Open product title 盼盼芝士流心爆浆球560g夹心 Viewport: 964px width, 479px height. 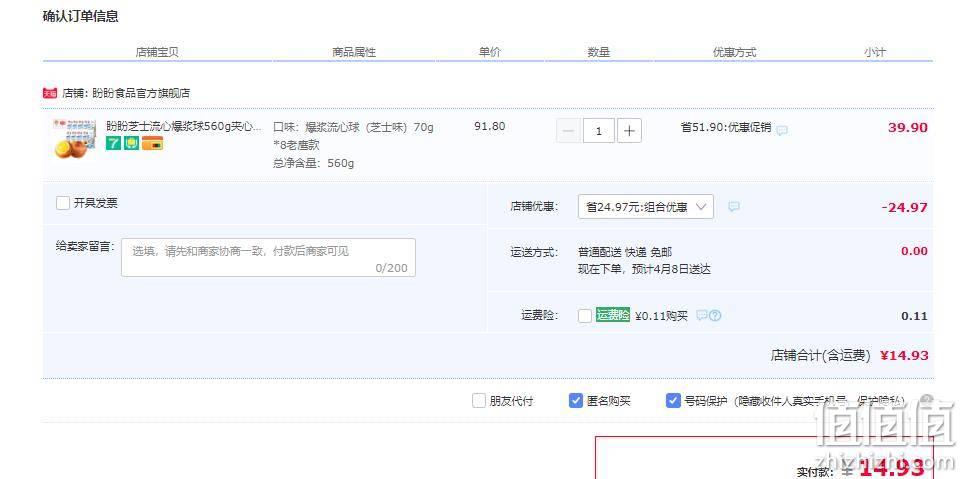(x=184, y=126)
